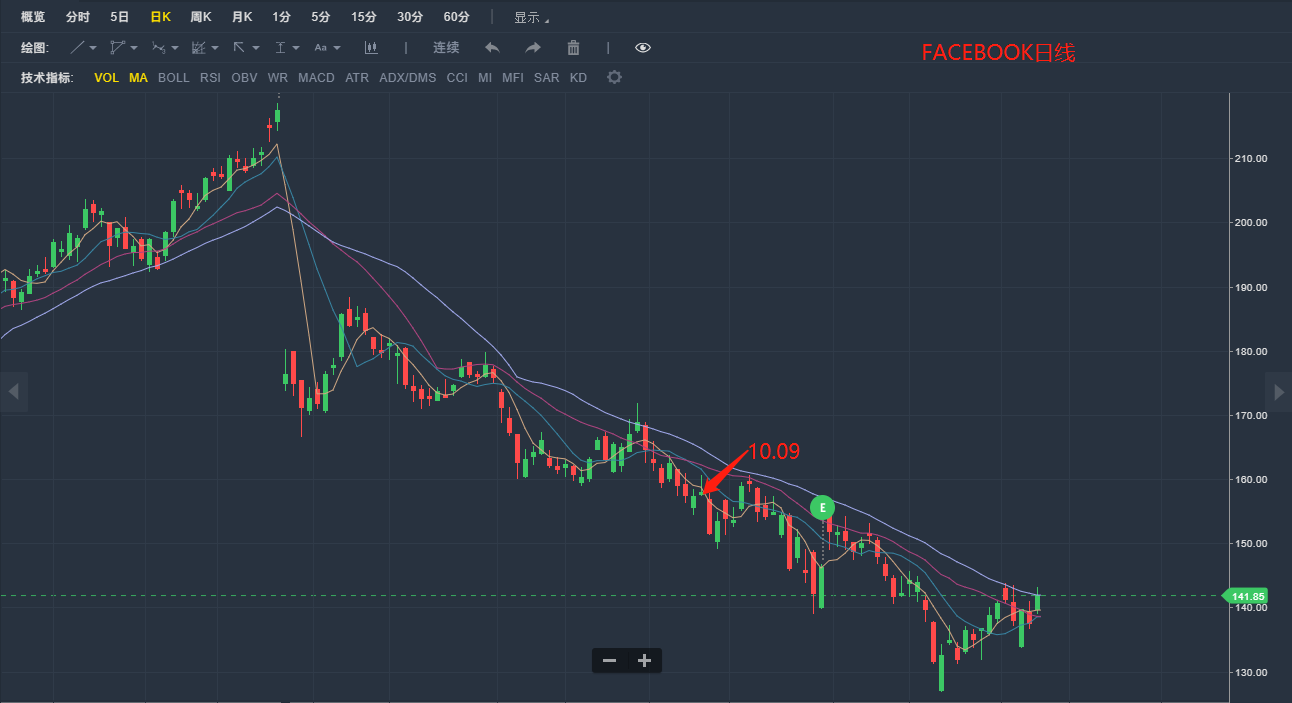This screenshot has width=1292, height=703.
Task: Select the Fibonacci grid drawing tool
Action: tap(199, 48)
